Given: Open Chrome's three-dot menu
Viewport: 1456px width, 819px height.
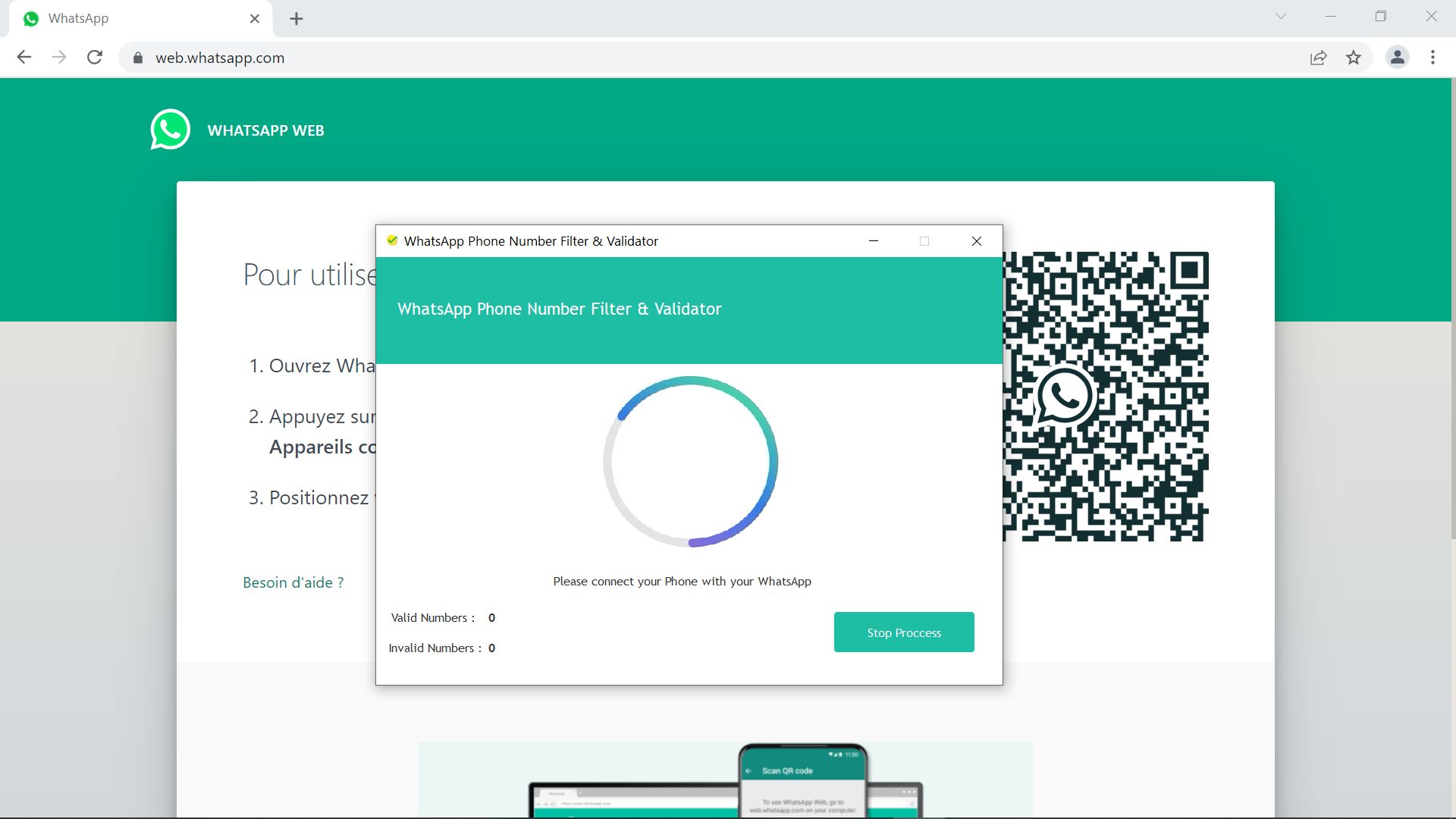Looking at the screenshot, I should (1432, 58).
